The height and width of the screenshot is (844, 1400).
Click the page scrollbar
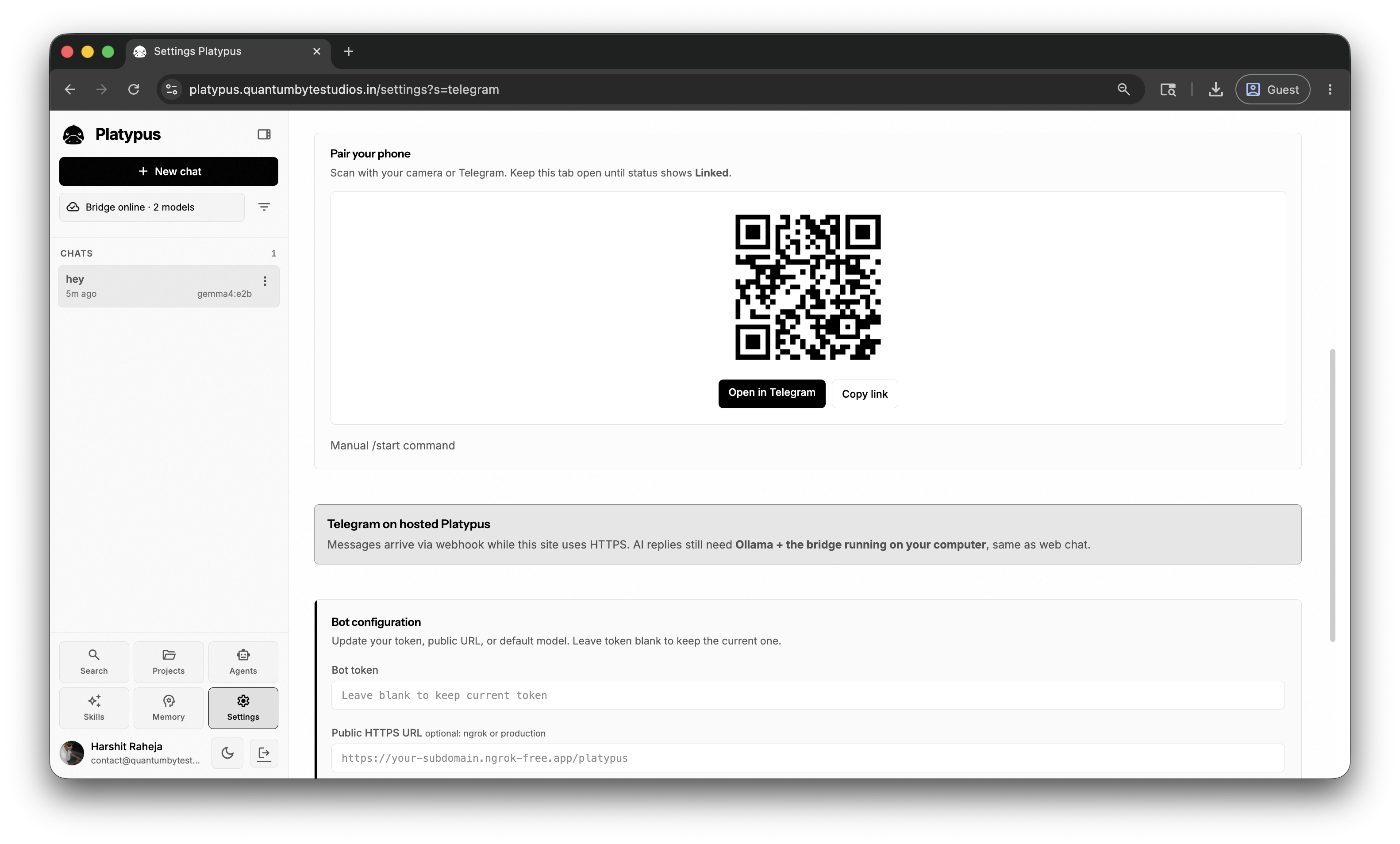coord(1332,495)
